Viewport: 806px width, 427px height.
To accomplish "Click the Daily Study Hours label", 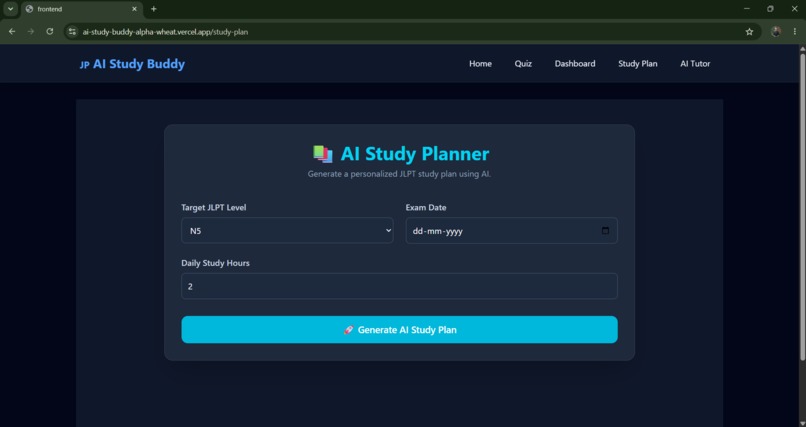I will (215, 263).
